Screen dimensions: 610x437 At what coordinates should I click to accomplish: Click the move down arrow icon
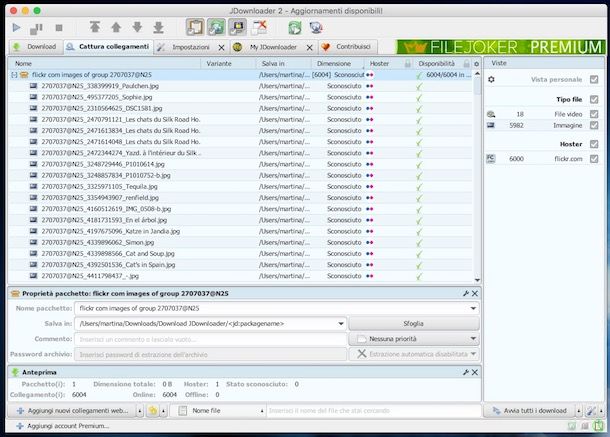137,27
